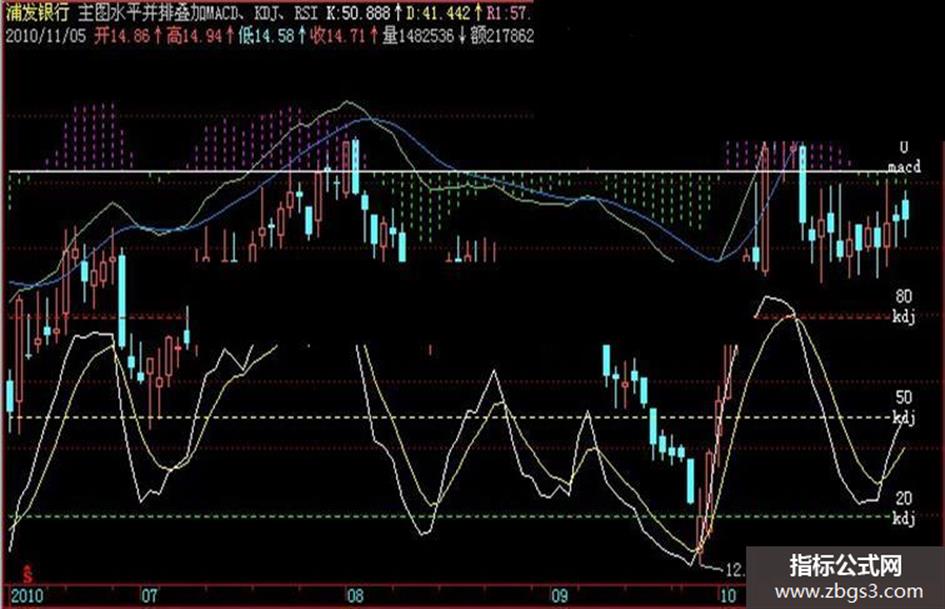Click the 09 month marker on time axis
The image size is (945, 609).
click(560, 596)
